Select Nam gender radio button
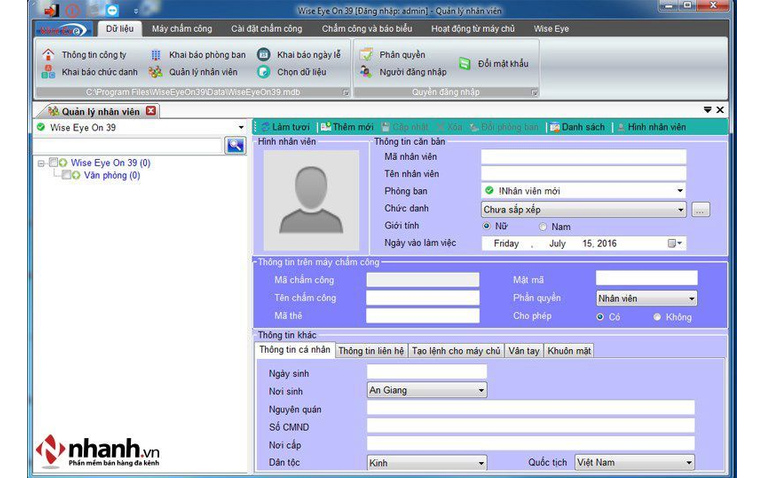This screenshot has width=765, height=478. coord(543,226)
